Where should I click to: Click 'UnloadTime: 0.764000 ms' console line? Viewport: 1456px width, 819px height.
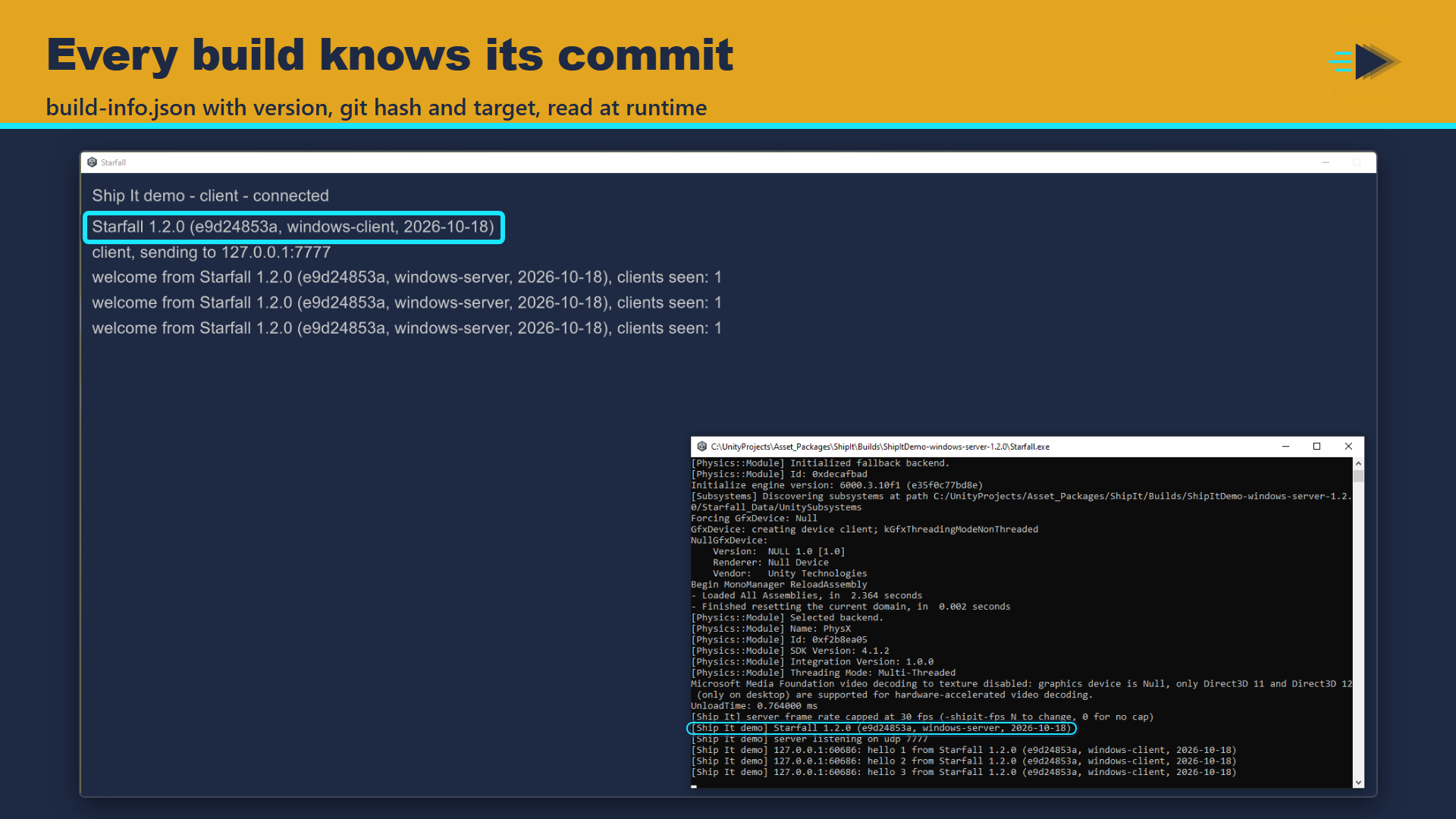754,706
